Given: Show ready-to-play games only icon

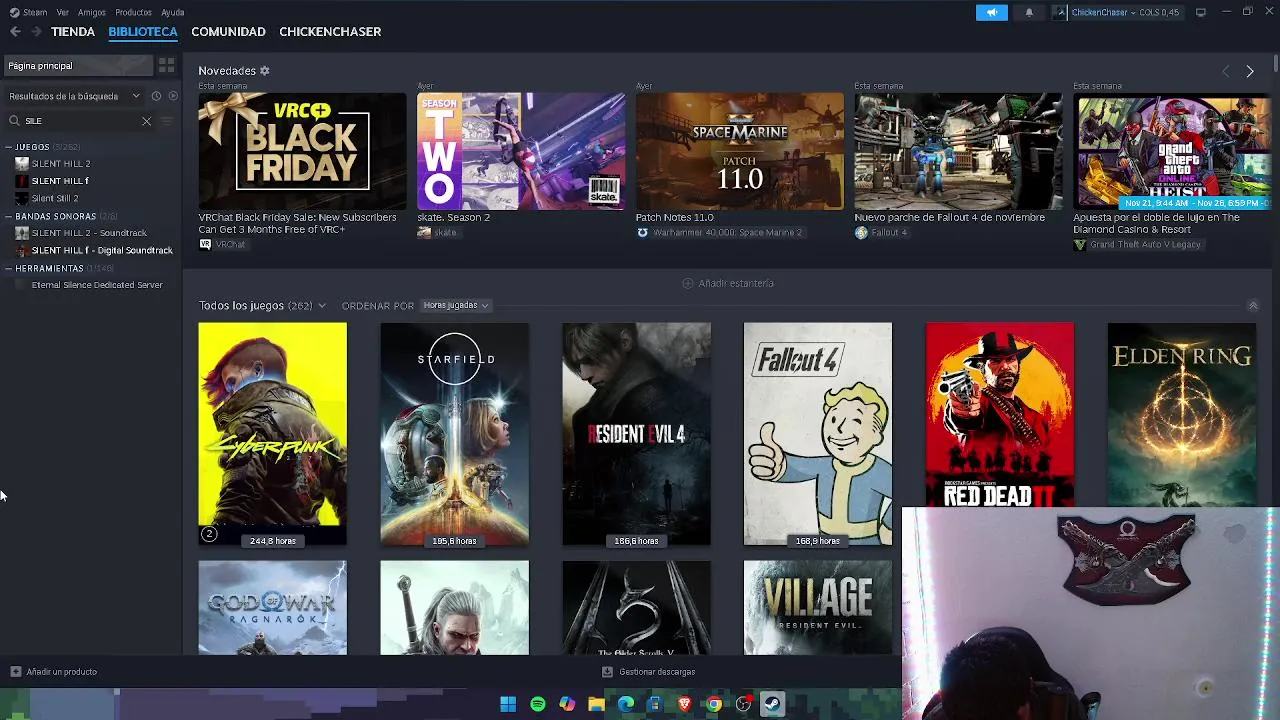Looking at the screenshot, I should pyautogui.click(x=173, y=96).
